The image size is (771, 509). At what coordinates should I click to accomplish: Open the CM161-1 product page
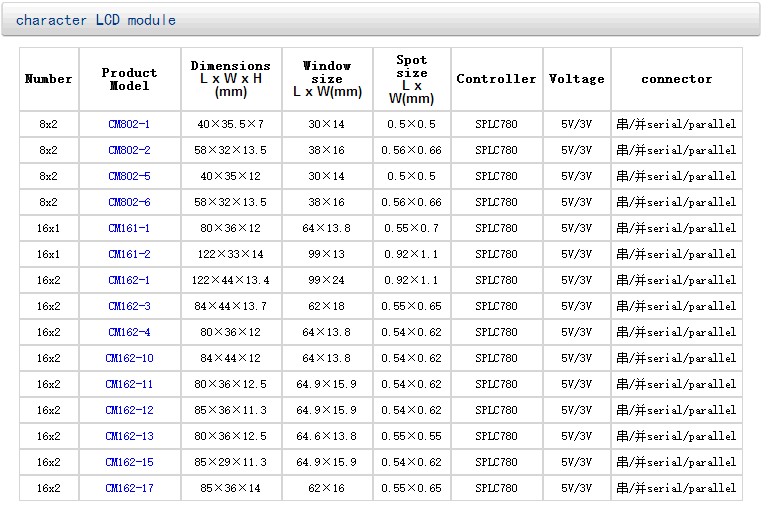pos(129,228)
